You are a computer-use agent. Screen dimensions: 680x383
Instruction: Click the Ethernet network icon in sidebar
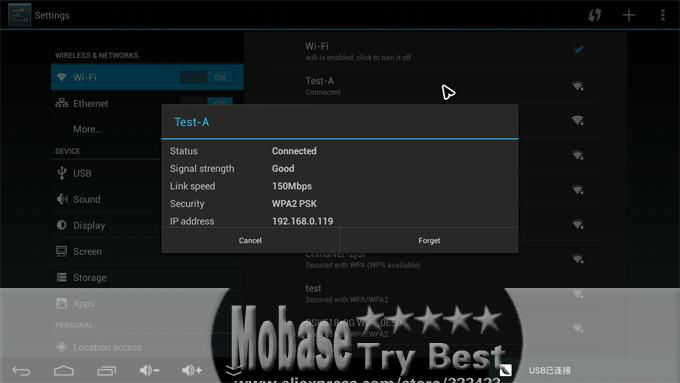coord(62,103)
